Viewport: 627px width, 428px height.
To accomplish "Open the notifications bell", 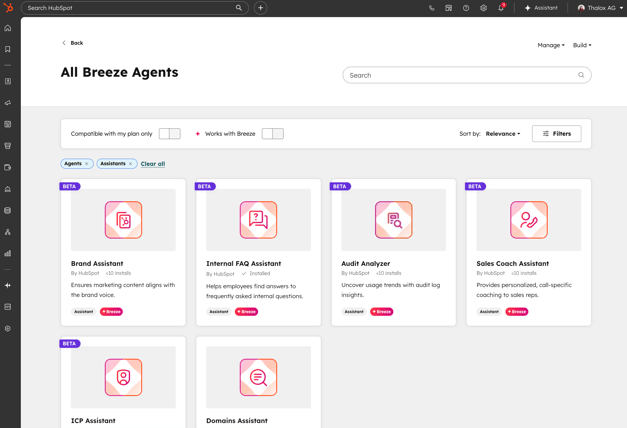I will [501, 8].
